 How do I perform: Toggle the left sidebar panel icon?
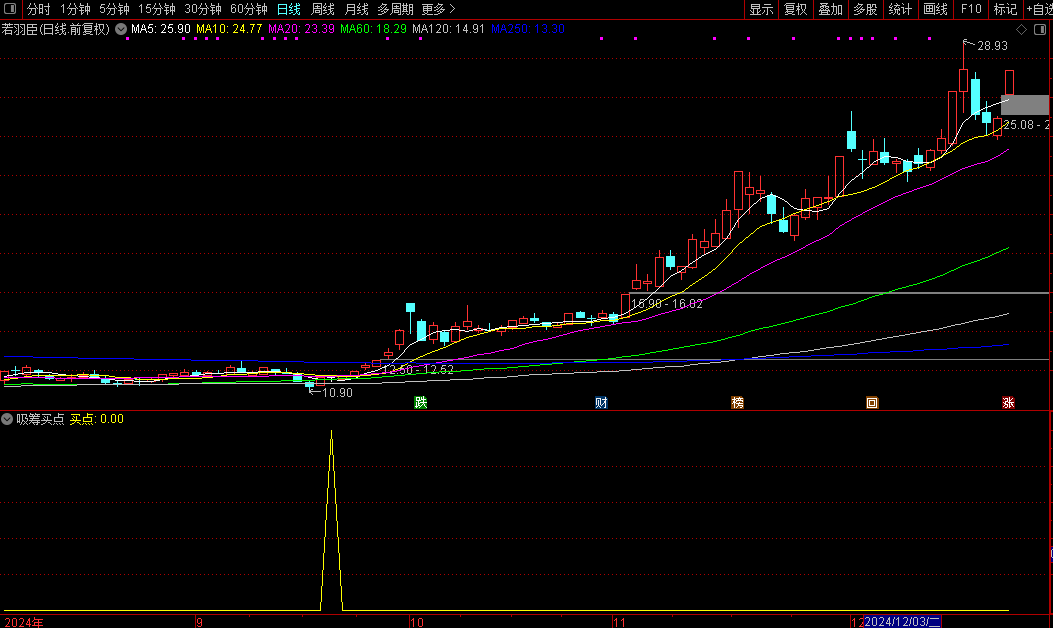[x=10, y=9]
